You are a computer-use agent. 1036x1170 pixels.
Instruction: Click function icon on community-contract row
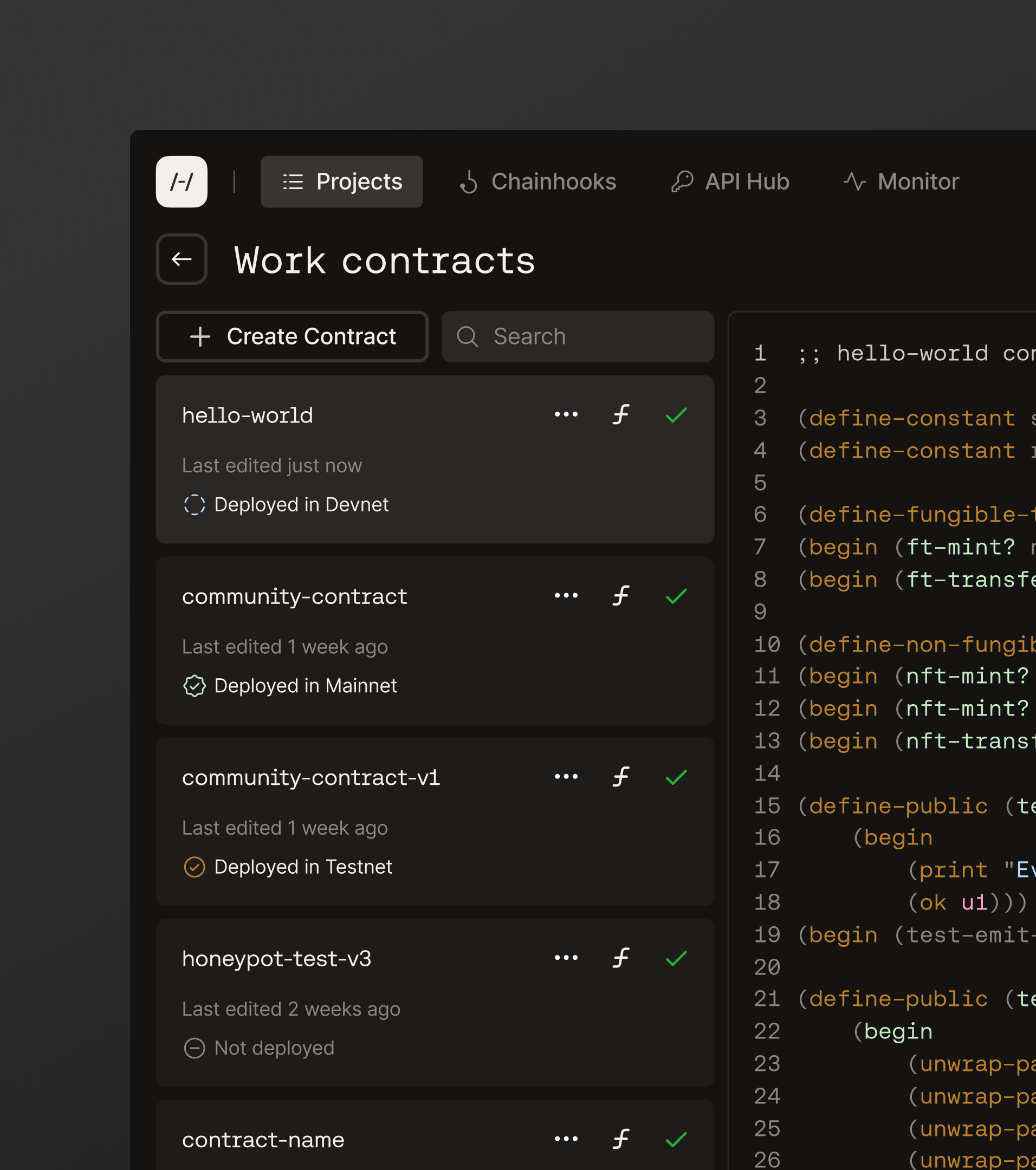coord(621,595)
